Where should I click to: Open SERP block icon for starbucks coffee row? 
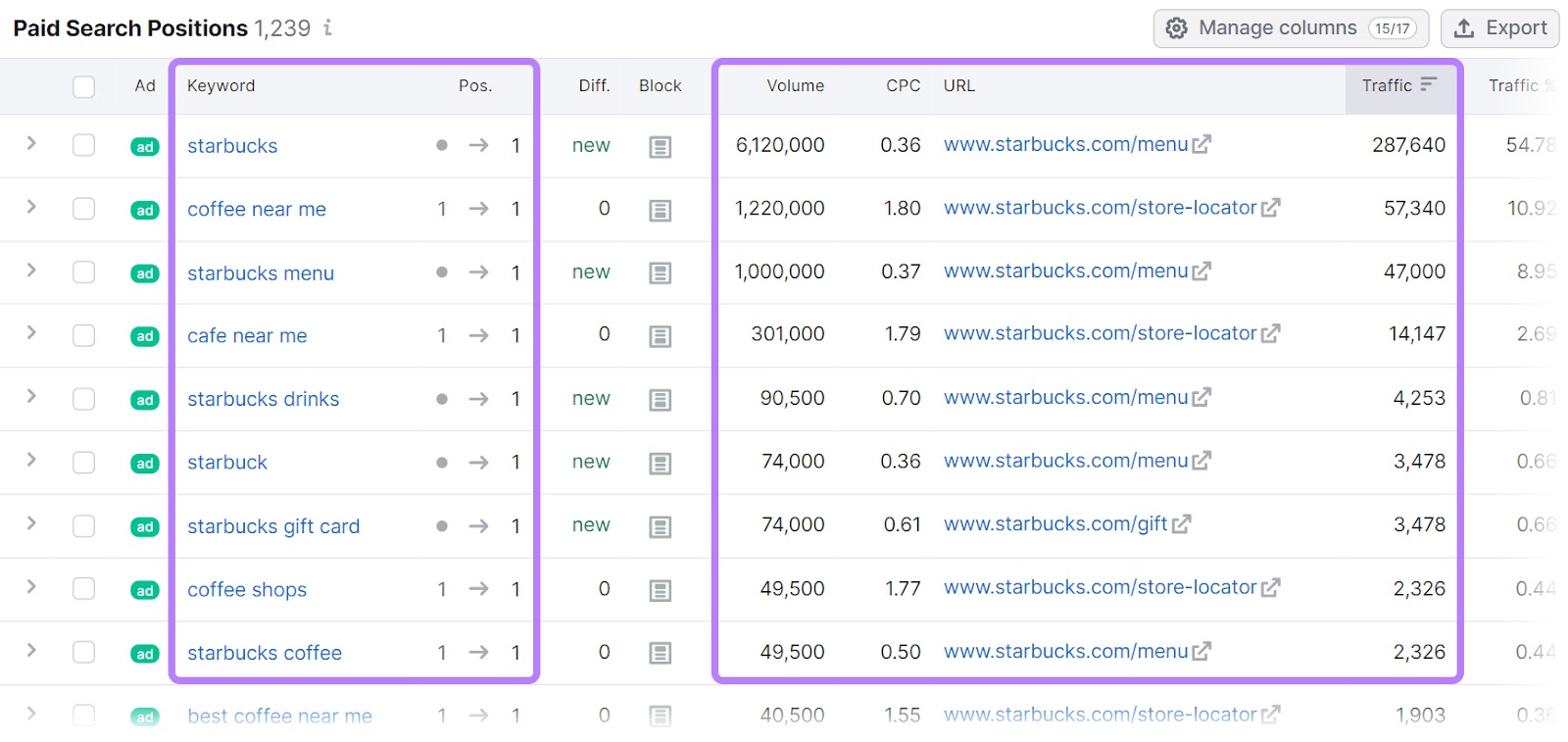point(660,653)
